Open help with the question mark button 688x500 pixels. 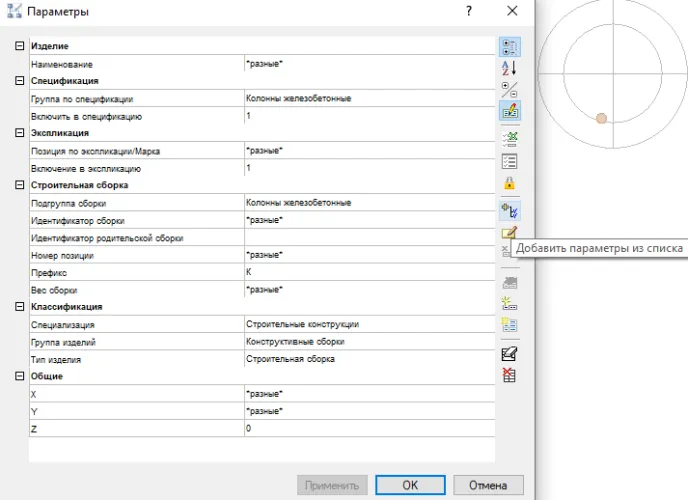(x=468, y=11)
